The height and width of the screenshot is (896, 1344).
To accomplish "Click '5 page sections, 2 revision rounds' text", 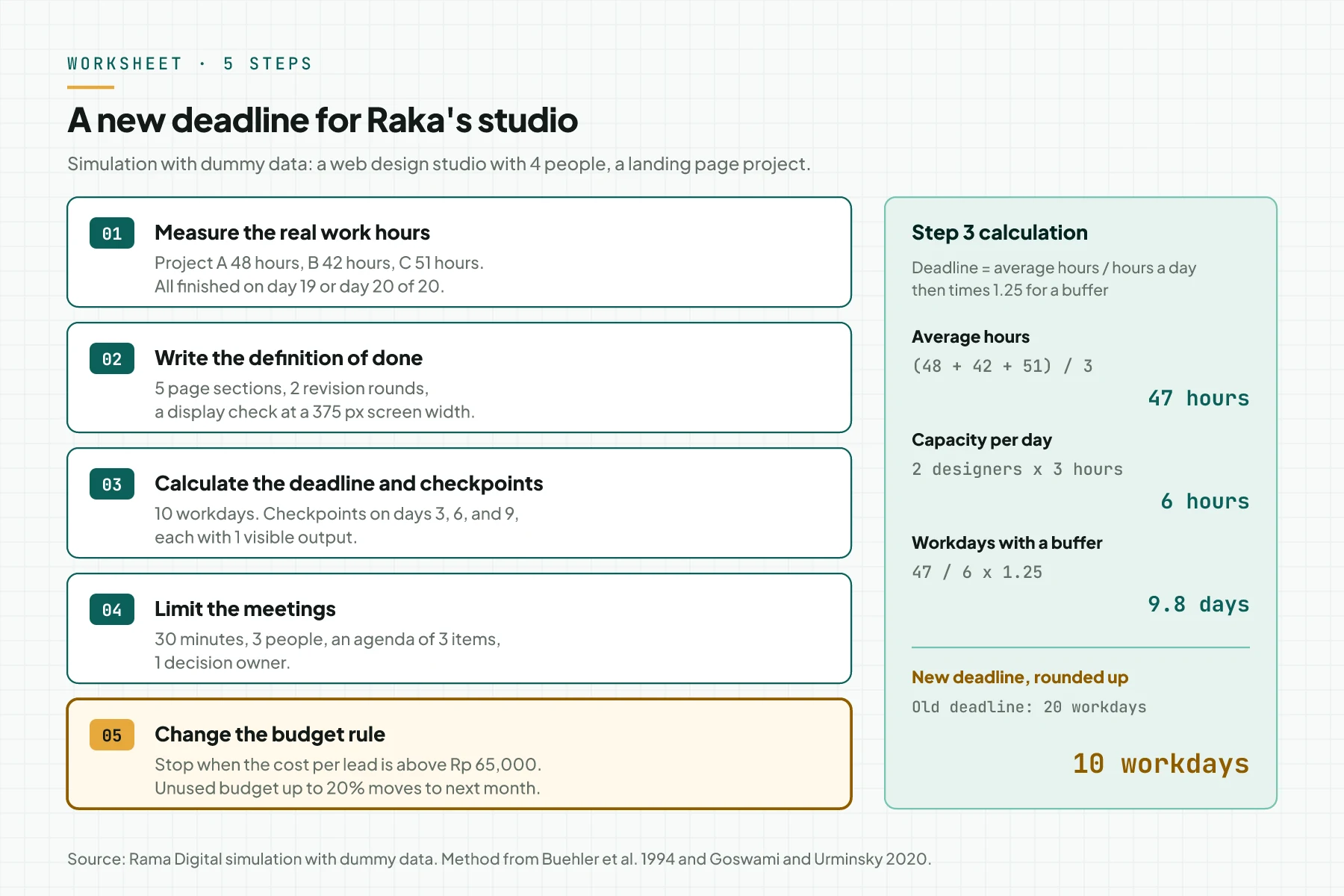I will pos(291,388).
